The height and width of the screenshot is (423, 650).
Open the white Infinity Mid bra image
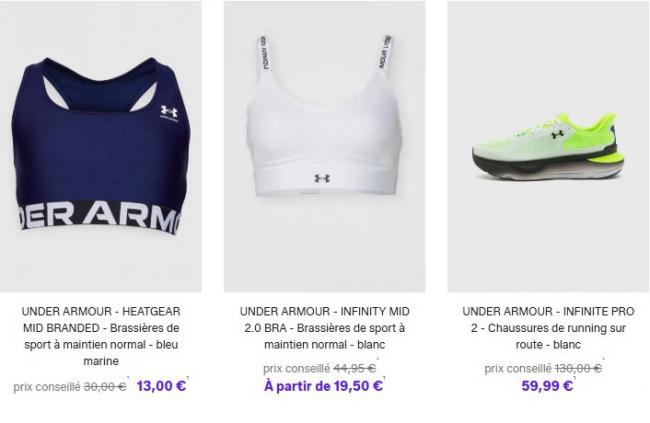(x=324, y=146)
